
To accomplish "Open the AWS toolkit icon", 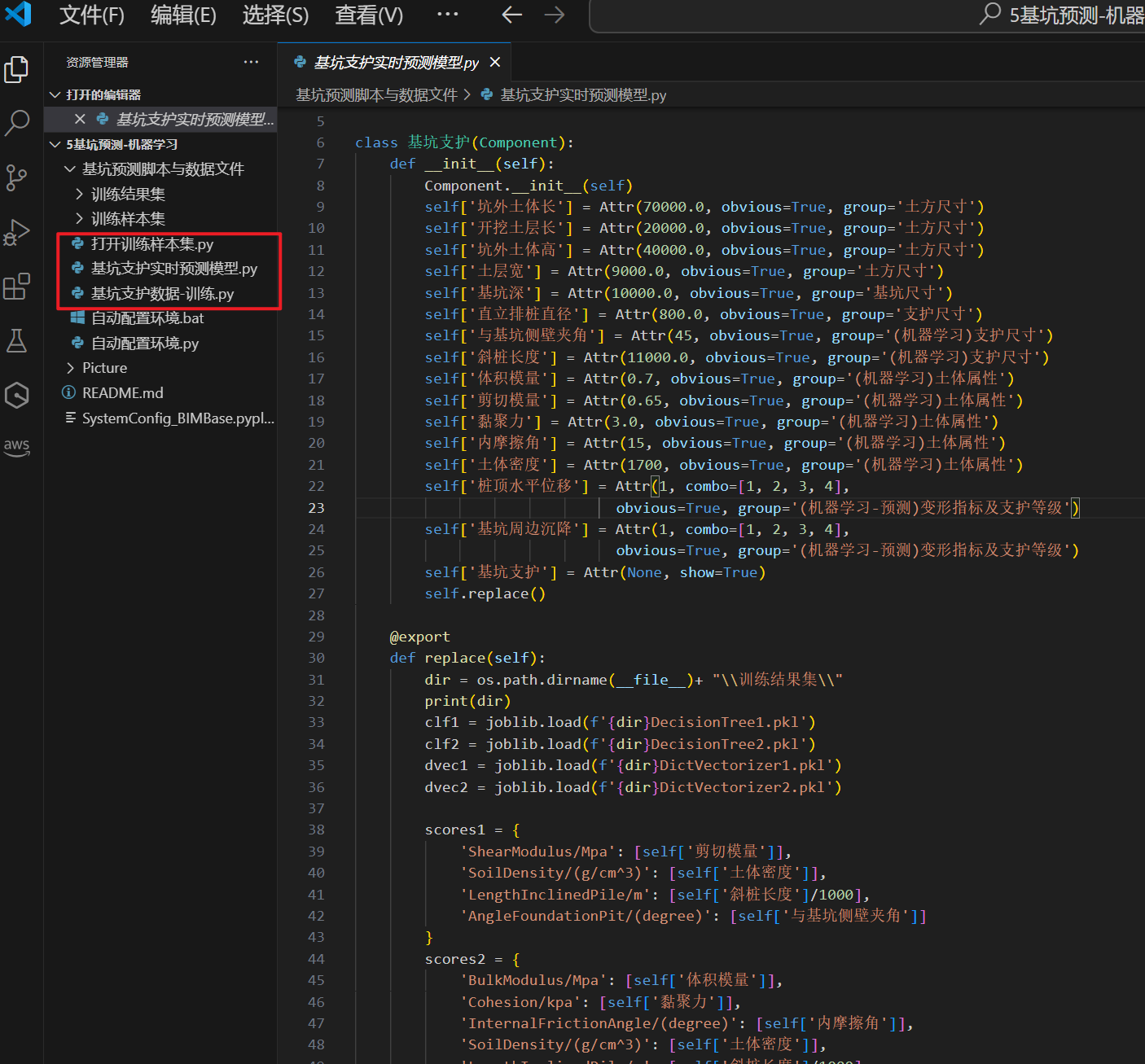I will [16, 446].
